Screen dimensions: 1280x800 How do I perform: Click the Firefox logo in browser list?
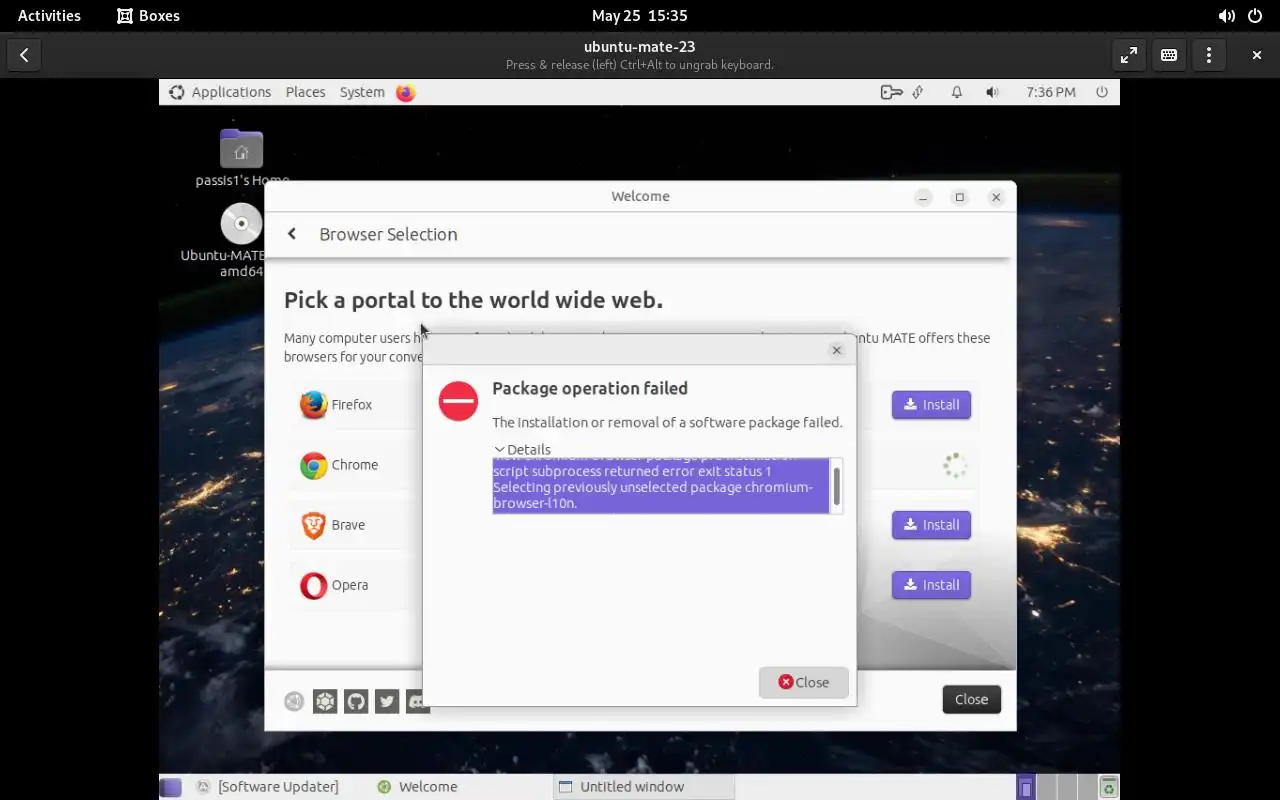click(x=313, y=405)
